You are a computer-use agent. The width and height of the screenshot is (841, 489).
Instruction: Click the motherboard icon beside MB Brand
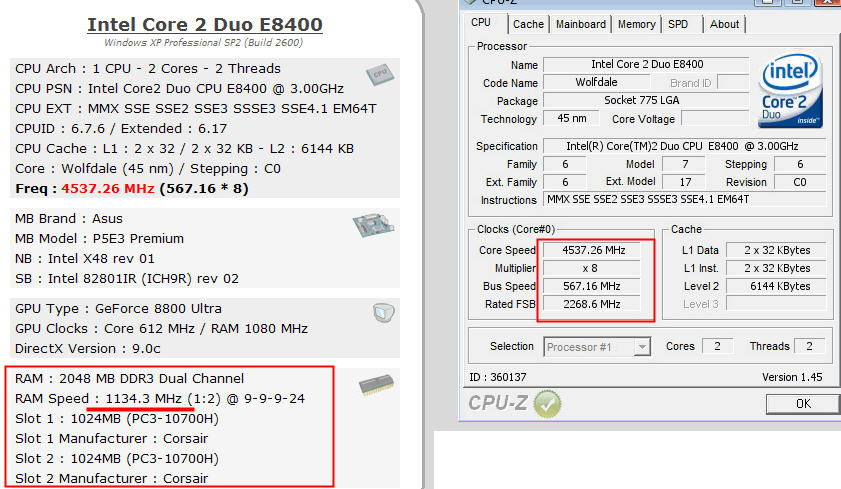pos(373,225)
